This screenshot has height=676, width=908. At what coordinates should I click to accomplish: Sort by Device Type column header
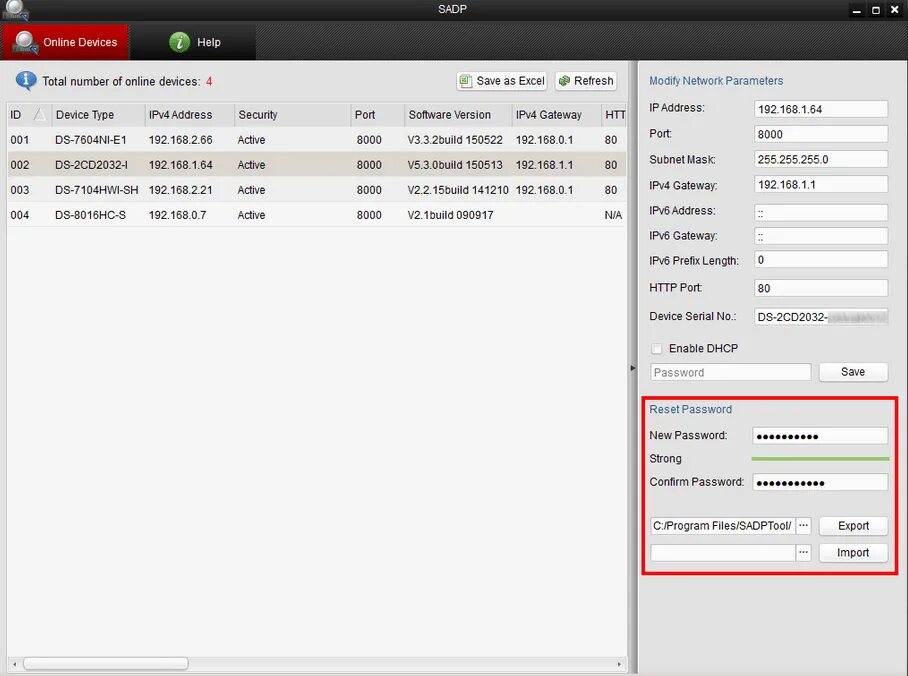click(x=98, y=115)
